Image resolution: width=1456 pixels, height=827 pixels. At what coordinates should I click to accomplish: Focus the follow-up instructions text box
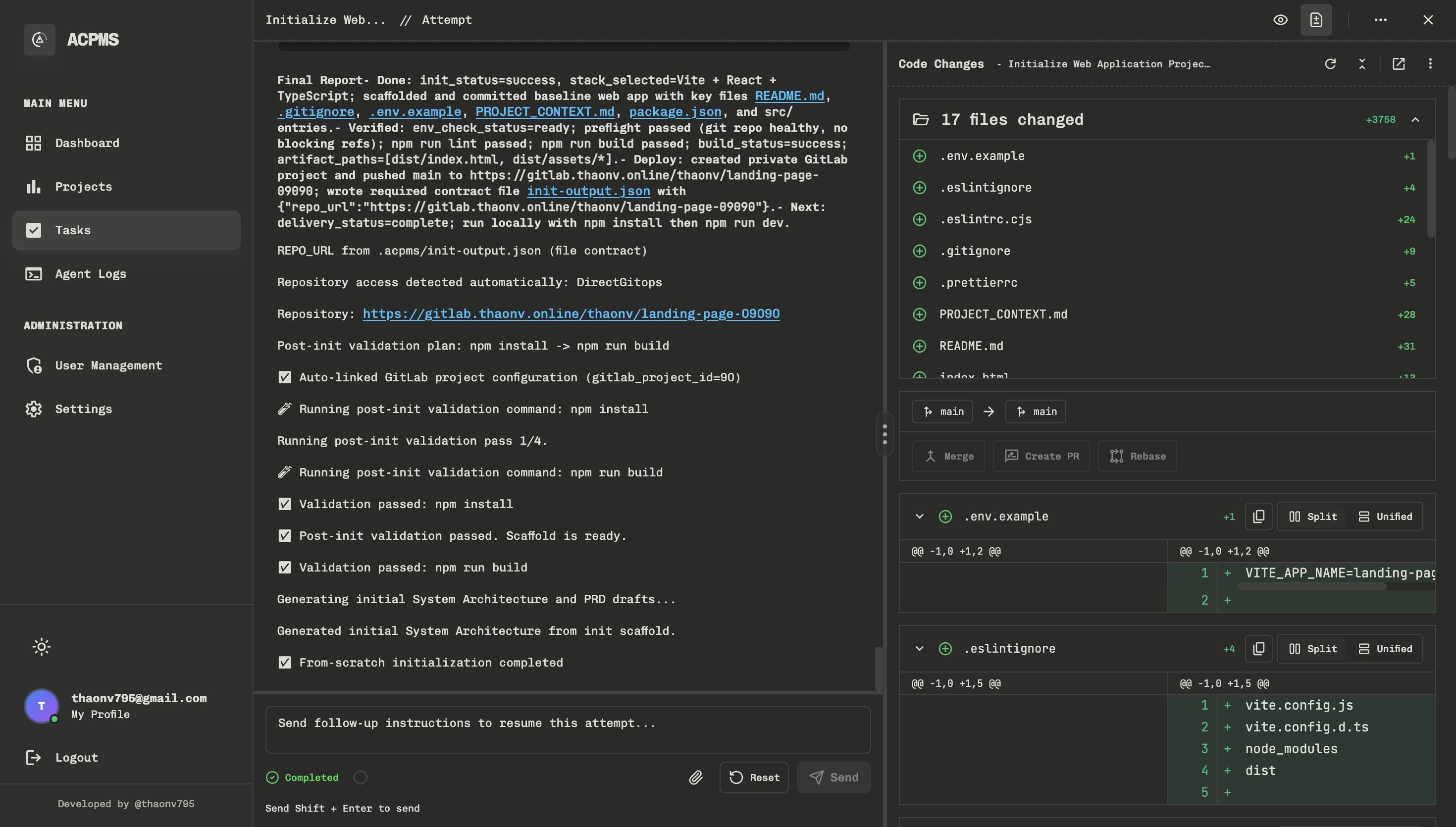(567, 729)
